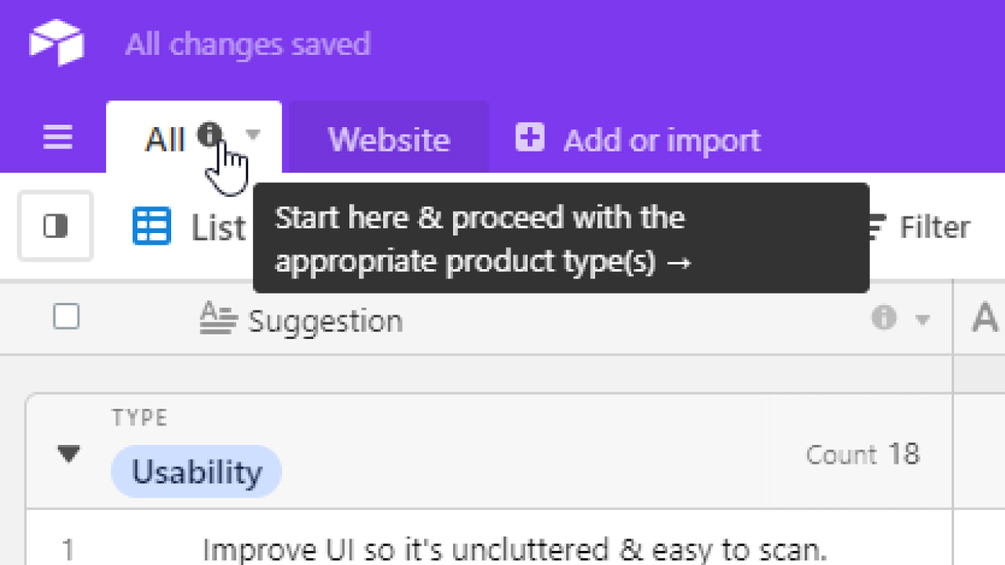Click the info icon on All tab
Viewport: 1005px width, 565px height.
tap(210, 135)
